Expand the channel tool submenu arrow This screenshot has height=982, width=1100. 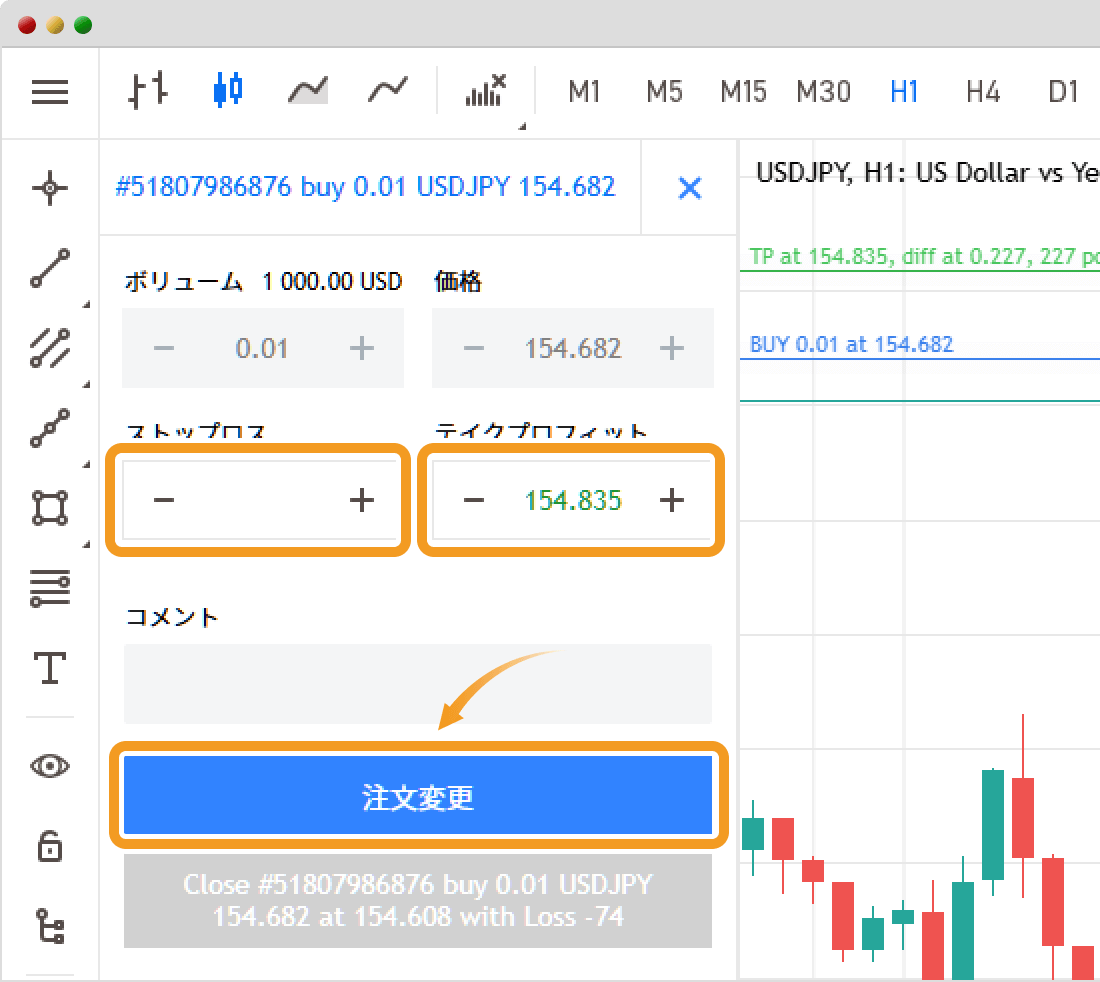(87, 384)
